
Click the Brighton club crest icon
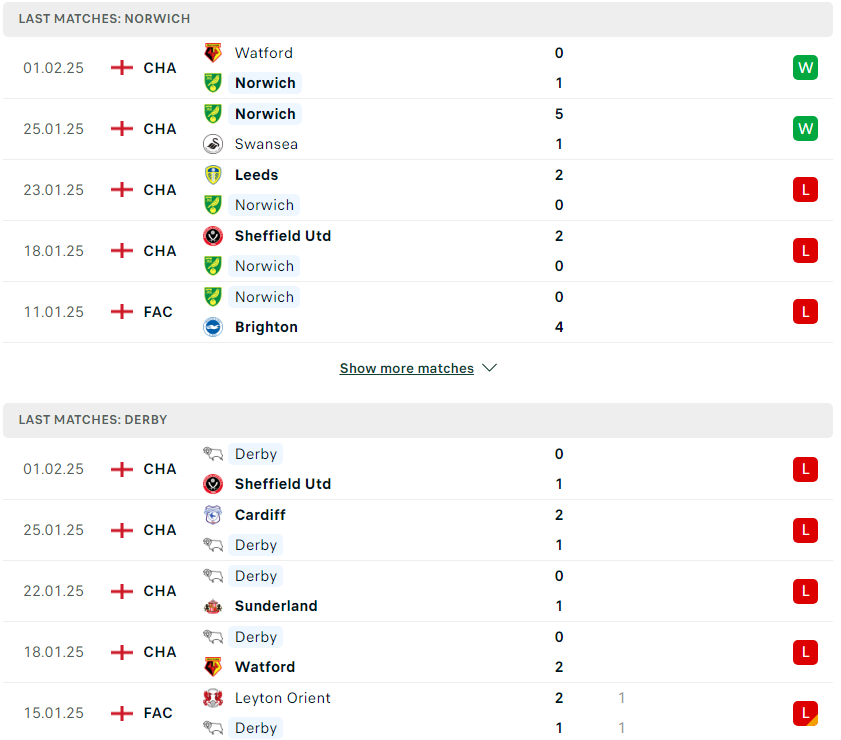(x=213, y=327)
